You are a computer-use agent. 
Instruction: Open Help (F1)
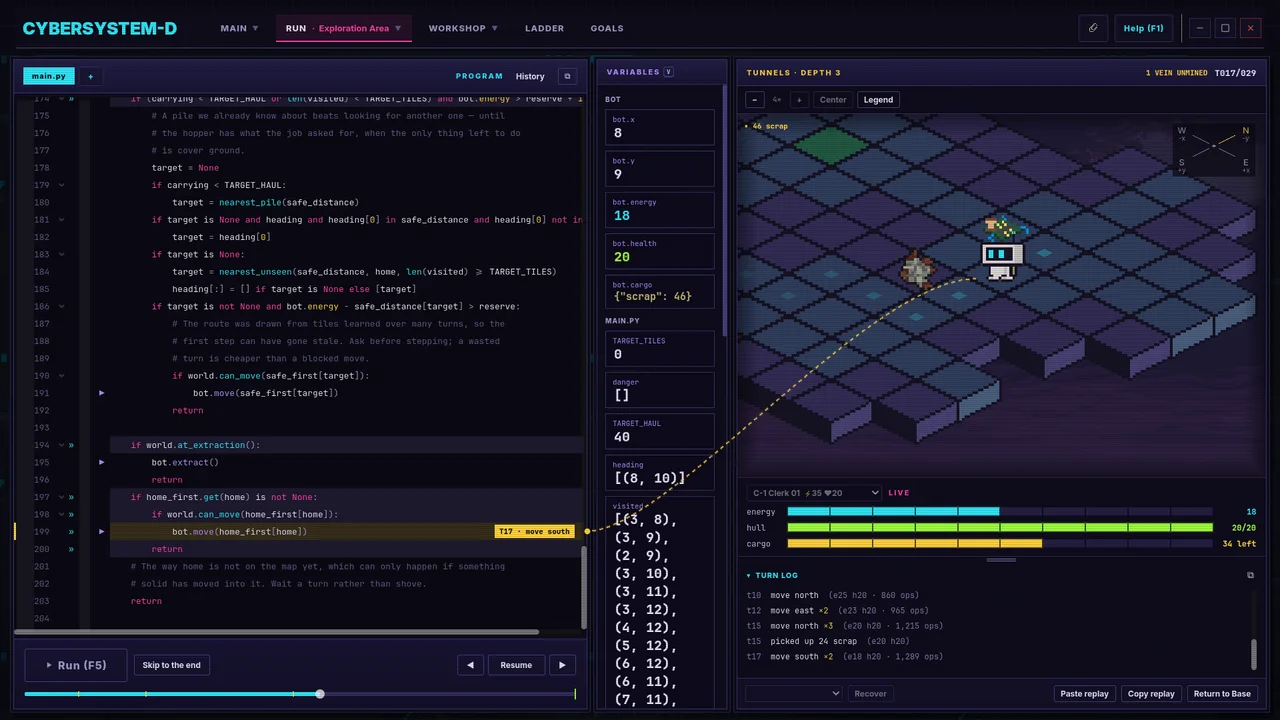pos(1143,28)
